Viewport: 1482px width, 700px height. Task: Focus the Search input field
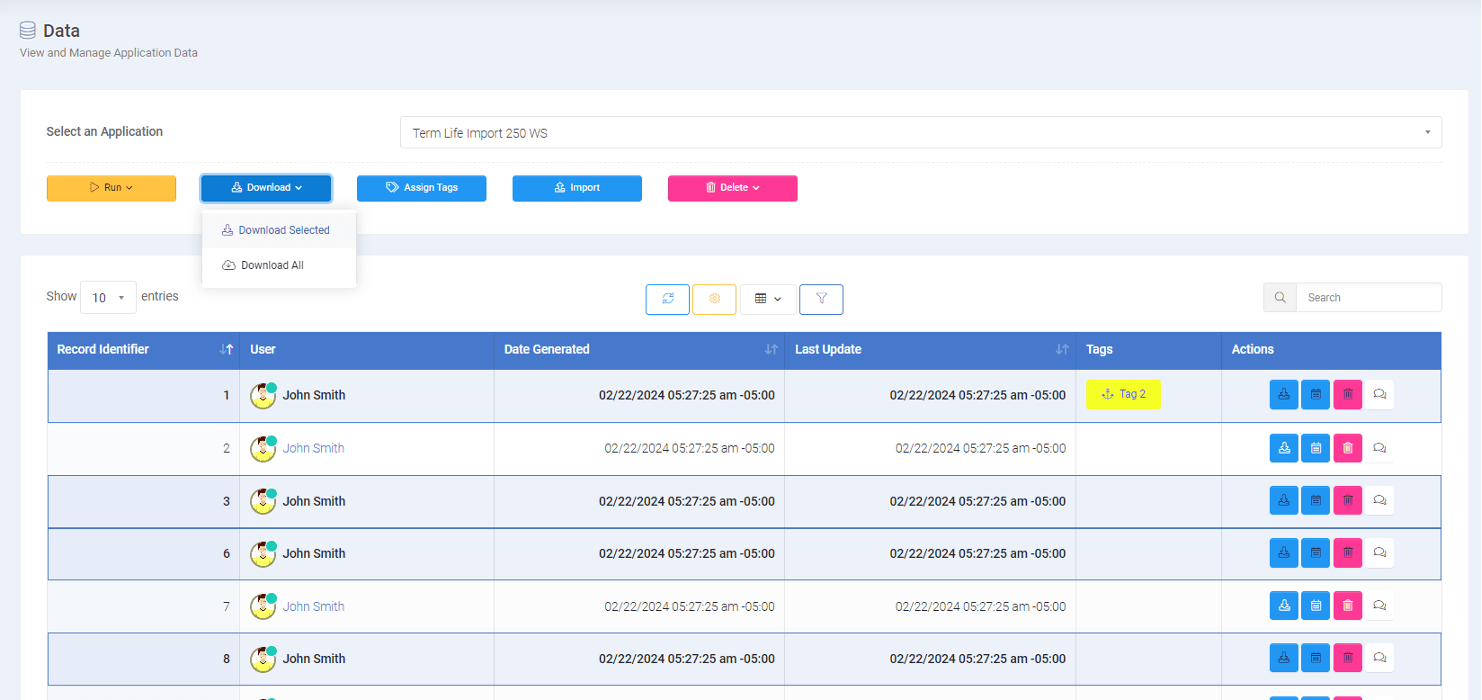coord(1369,297)
